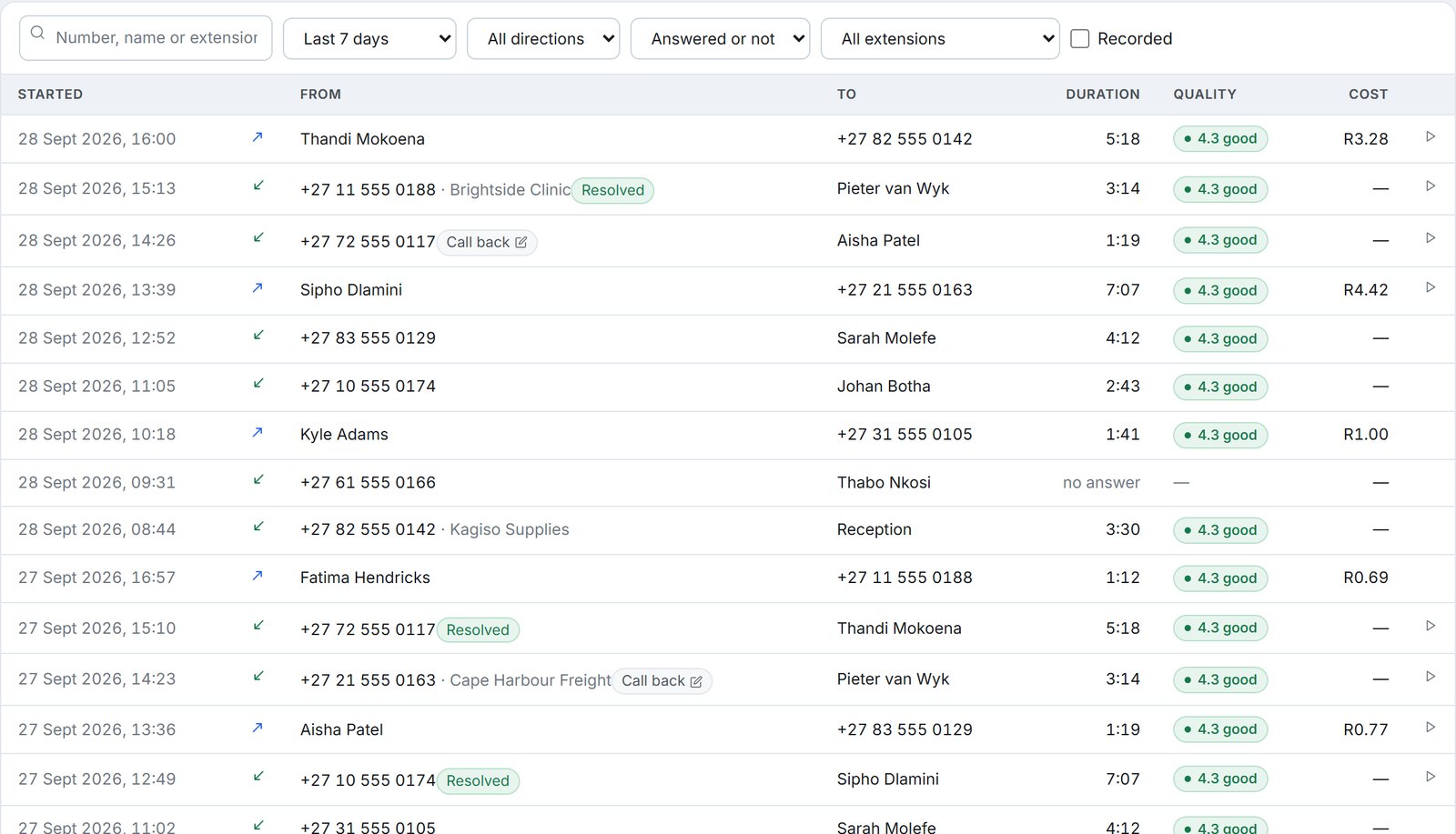Click Resolved tag on Brightside Clinic call
The height and width of the screenshot is (834, 1456).
[612, 190]
